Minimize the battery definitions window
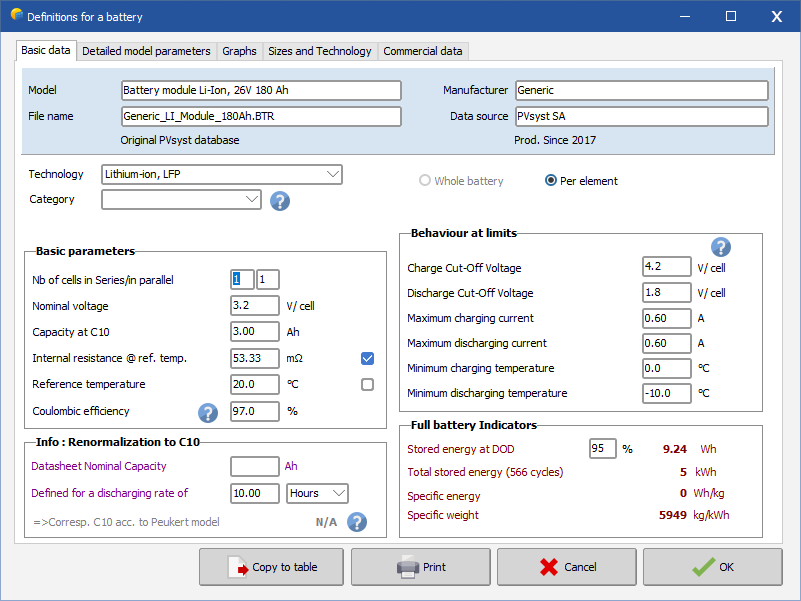The height and width of the screenshot is (601, 801). click(x=685, y=16)
